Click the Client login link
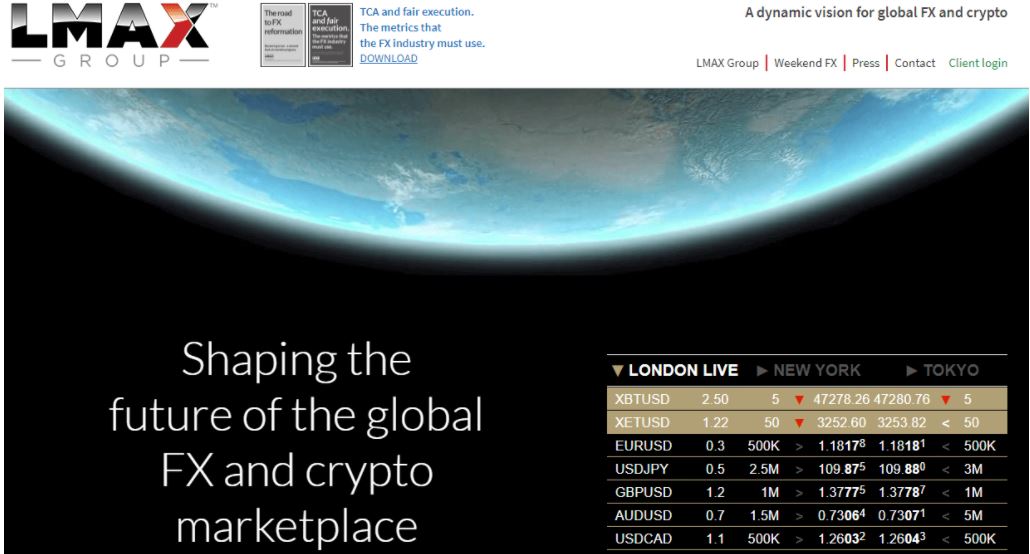This screenshot has height=554, width=1030. click(x=978, y=63)
